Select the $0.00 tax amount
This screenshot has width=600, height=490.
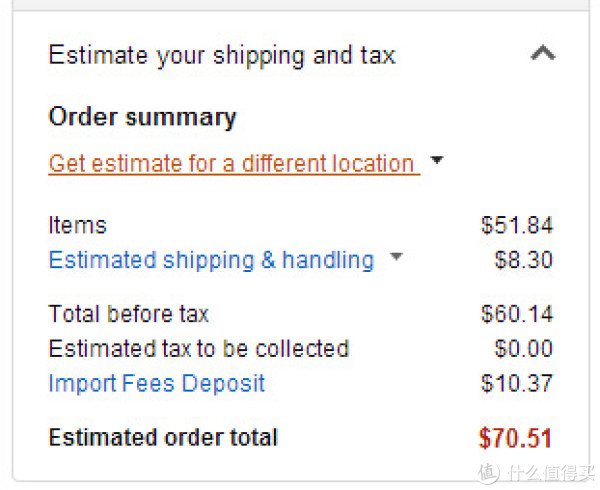[x=523, y=348]
